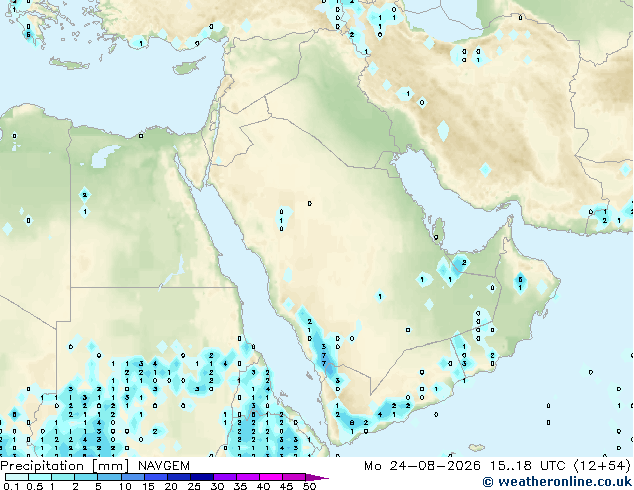Open the weatheronline.co.uk copyright link
Viewport: 634px width, 490px height.
point(557,482)
